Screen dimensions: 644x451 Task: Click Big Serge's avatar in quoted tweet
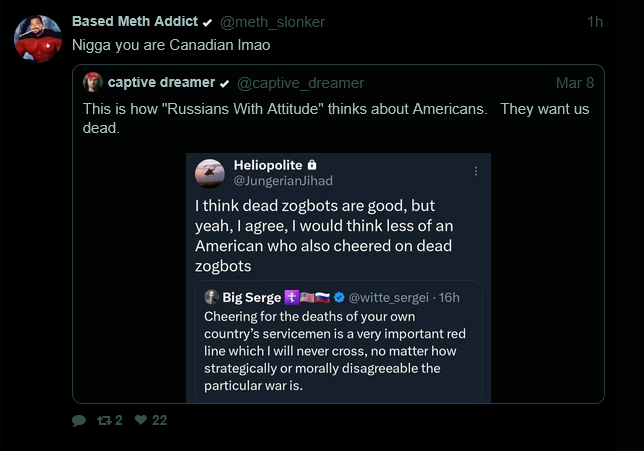click(x=211, y=297)
